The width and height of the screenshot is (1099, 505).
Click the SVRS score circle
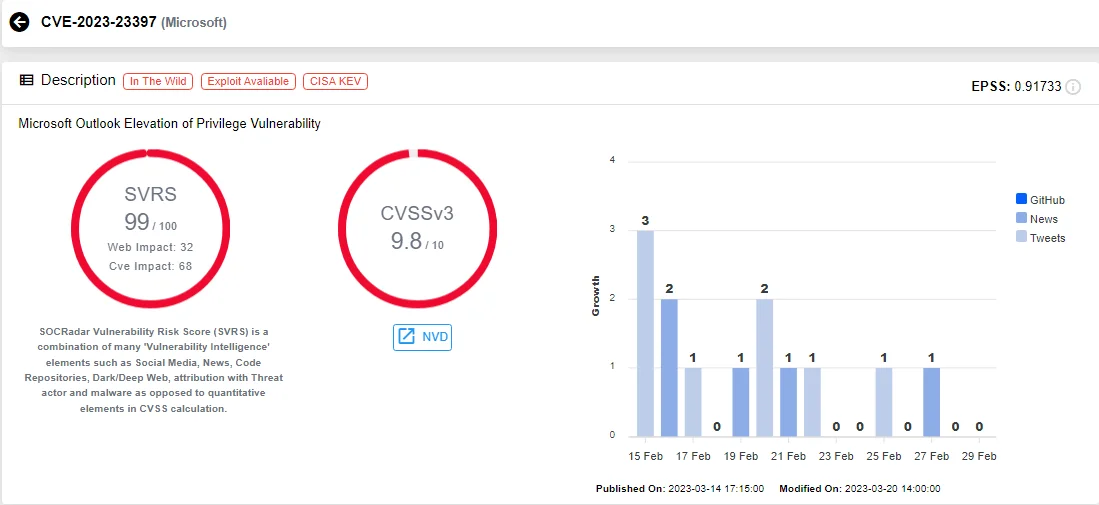(x=151, y=228)
